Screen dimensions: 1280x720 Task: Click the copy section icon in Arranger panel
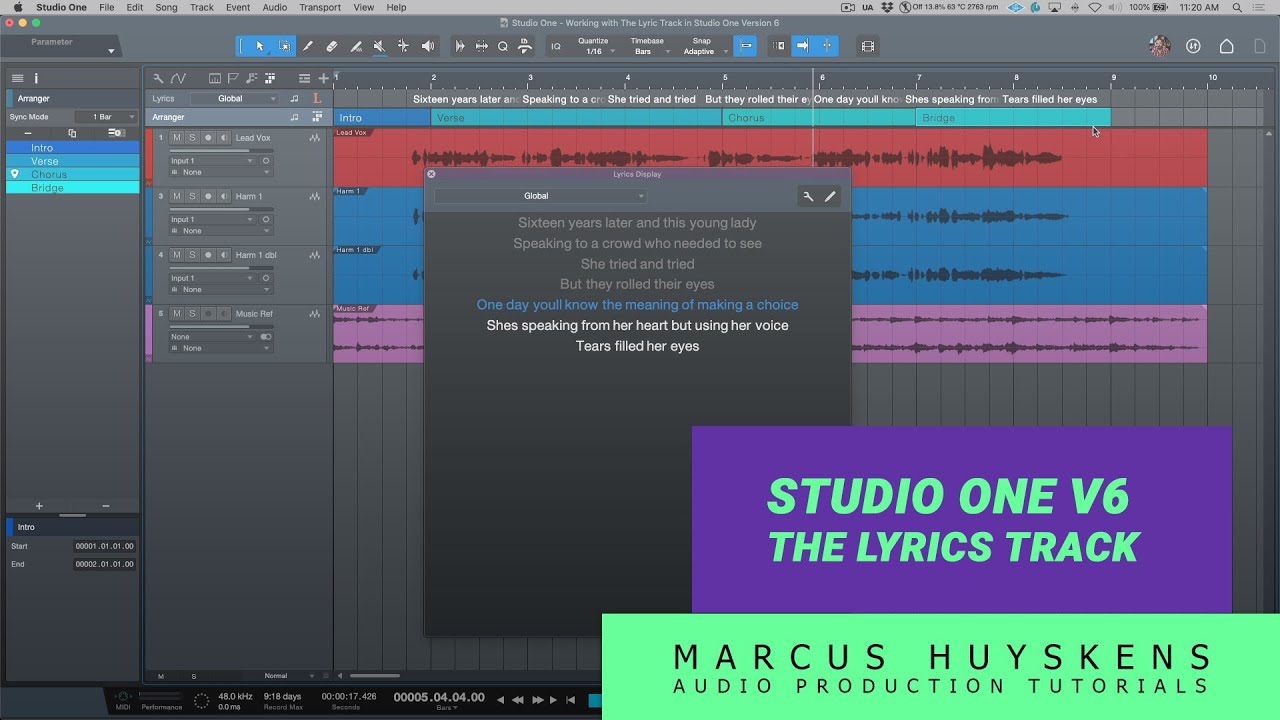click(72, 133)
